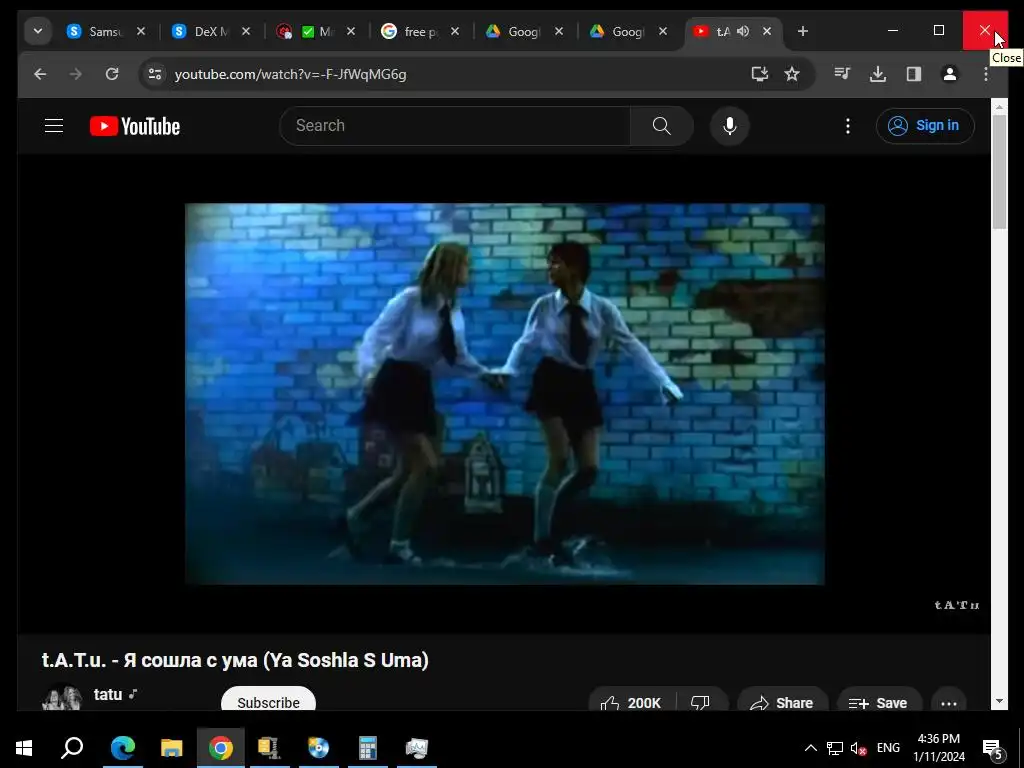This screenshot has width=1024, height=768.
Task: Click the address bar URL
Action: pos(290,74)
